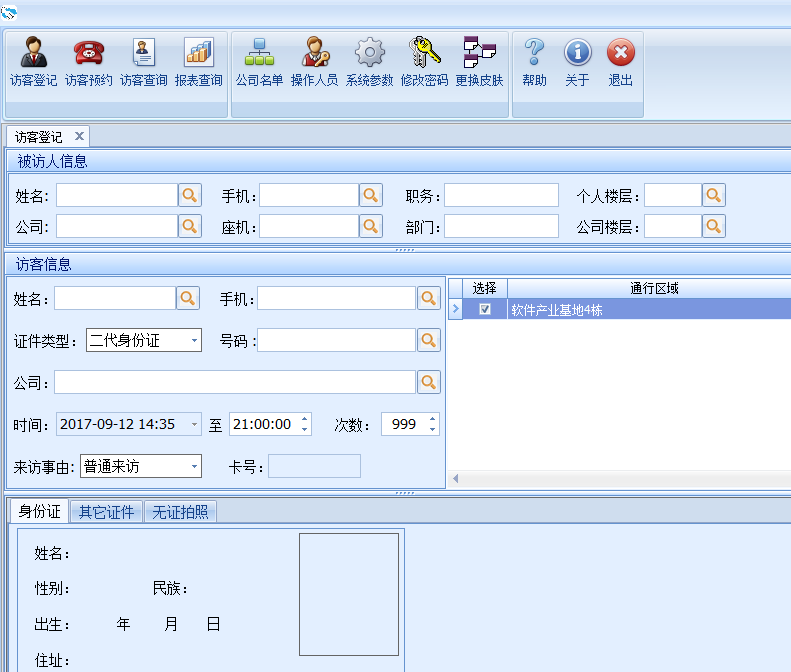Toggle checkbox for 软件产业基地4栋 area
Viewport: 791px width, 672px height.
[485, 309]
